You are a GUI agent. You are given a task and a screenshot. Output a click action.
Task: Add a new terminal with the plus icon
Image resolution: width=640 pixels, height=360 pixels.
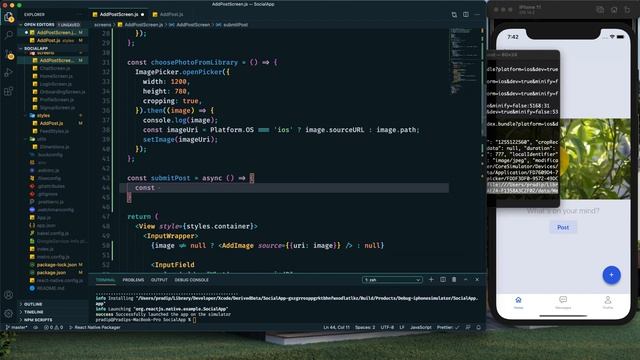point(431,280)
